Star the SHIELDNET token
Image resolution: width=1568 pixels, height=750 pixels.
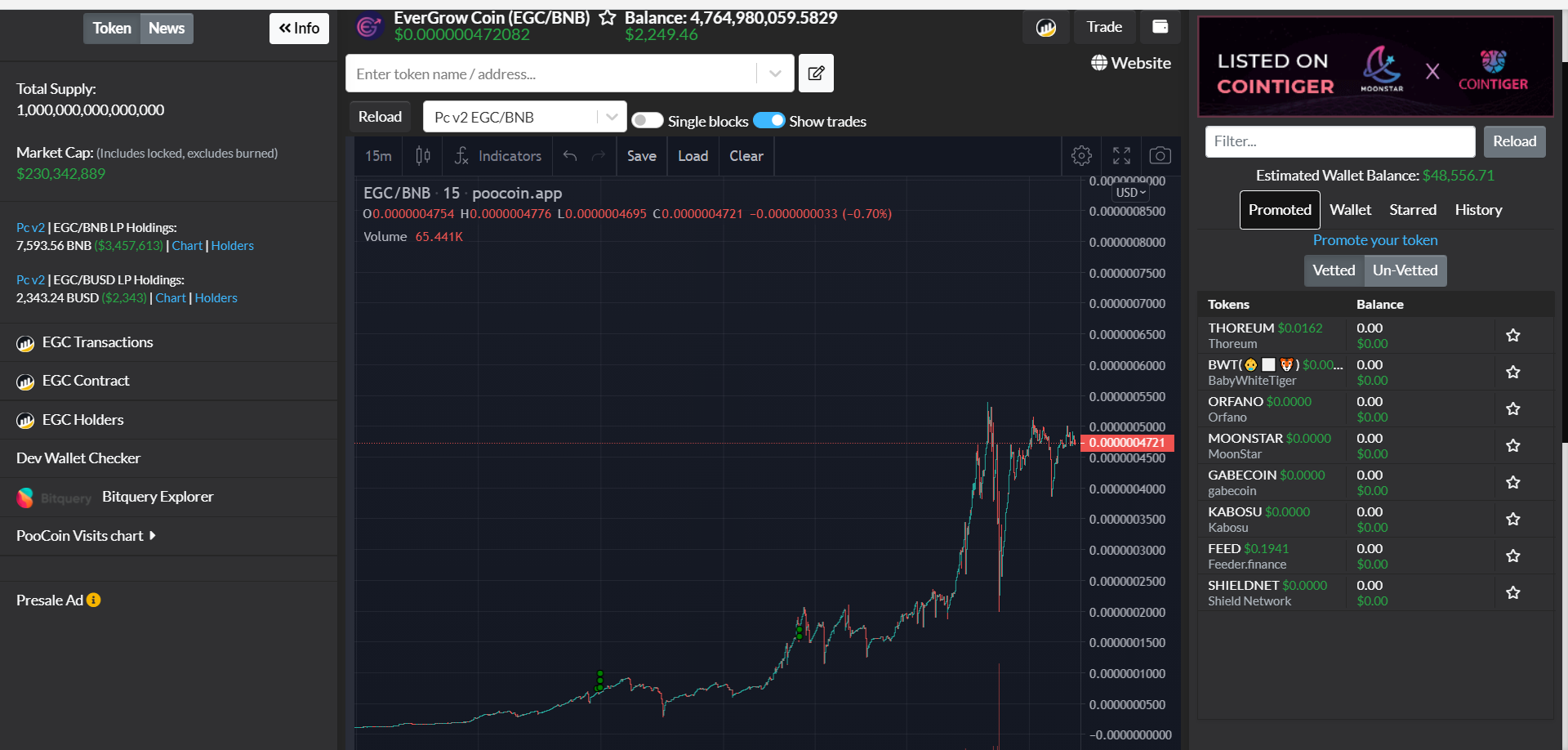(x=1513, y=592)
